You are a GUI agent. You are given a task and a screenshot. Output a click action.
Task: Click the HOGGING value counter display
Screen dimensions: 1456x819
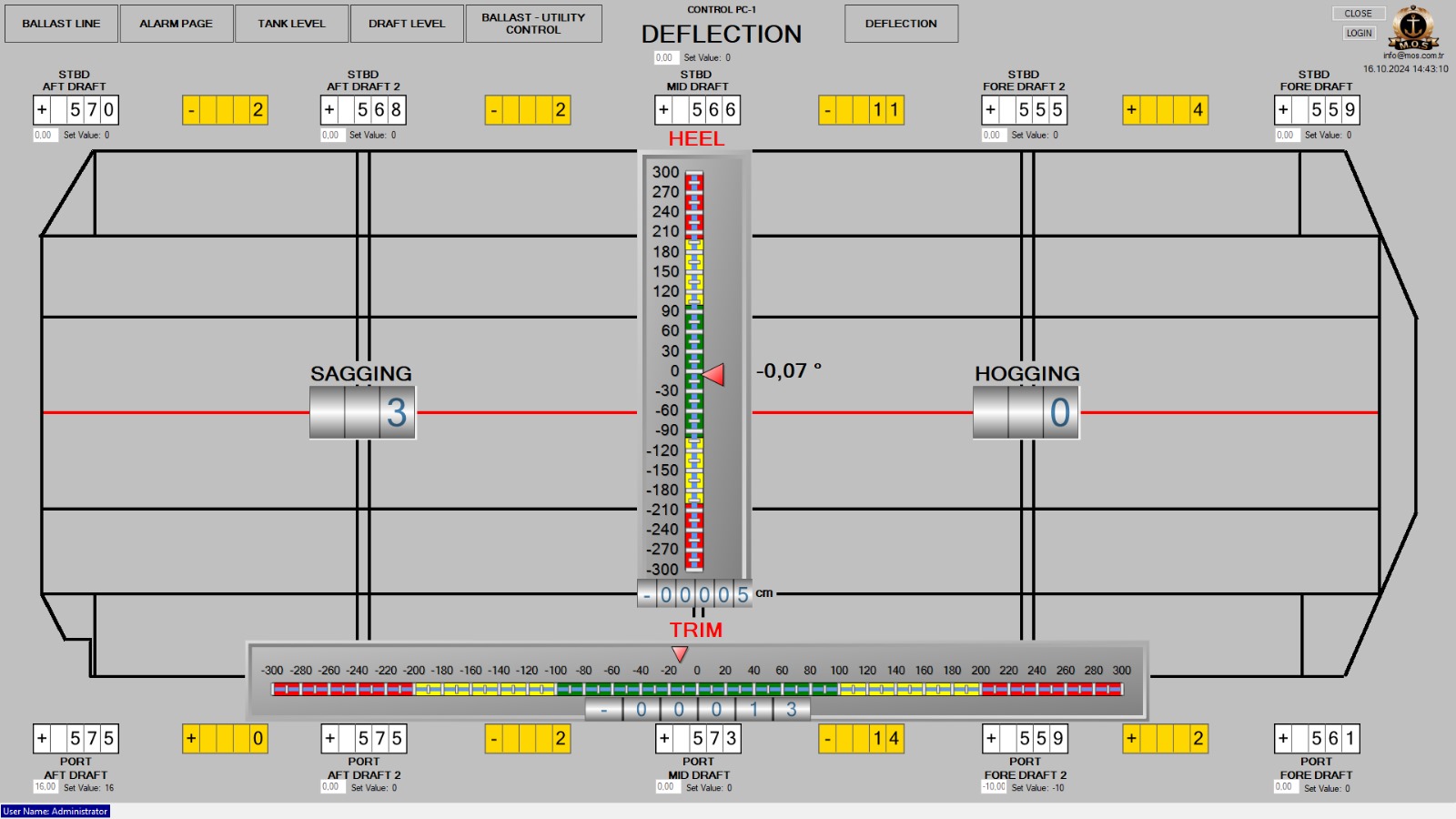point(1026,413)
